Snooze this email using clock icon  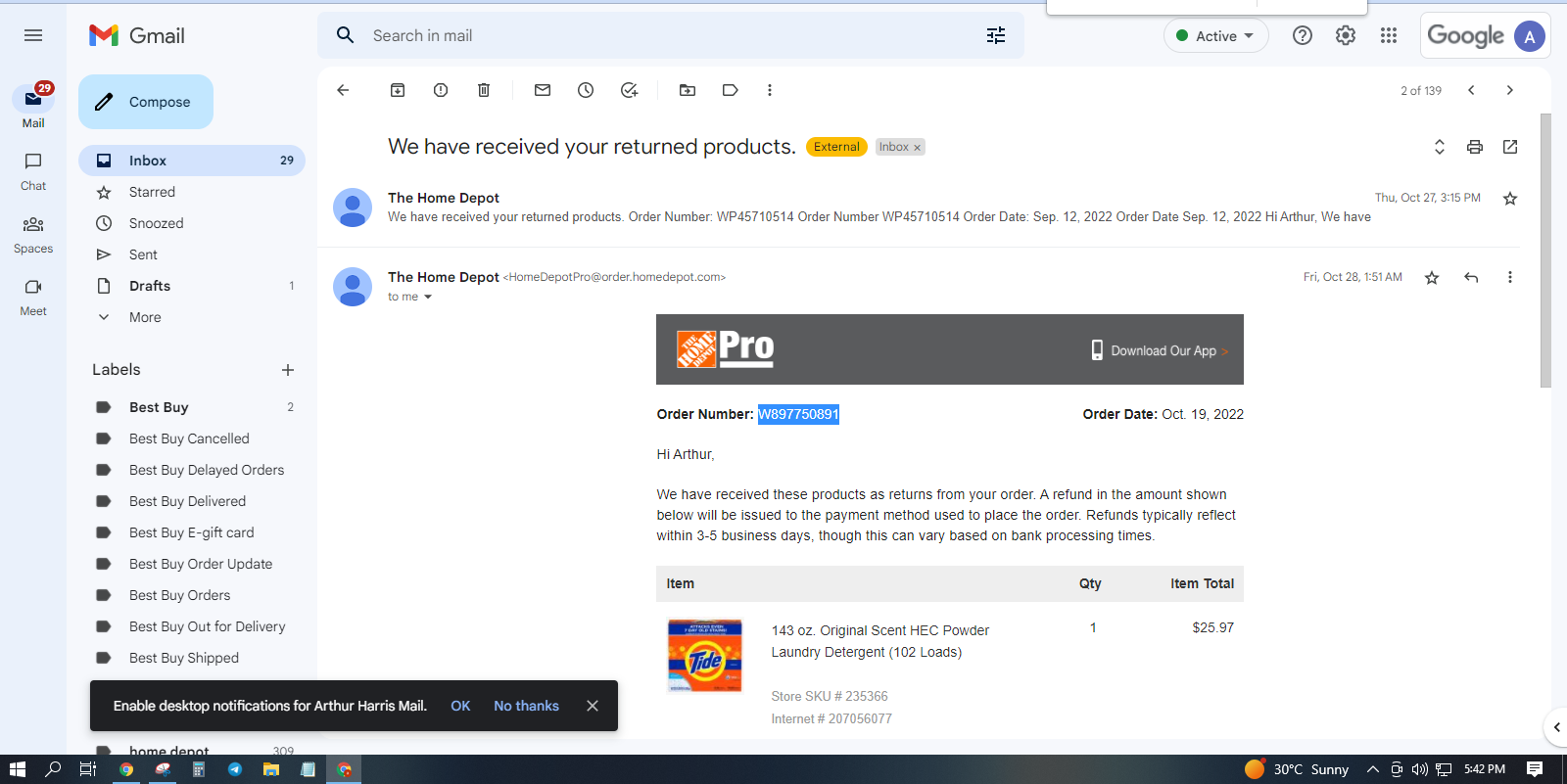click(x=586, y=90)
